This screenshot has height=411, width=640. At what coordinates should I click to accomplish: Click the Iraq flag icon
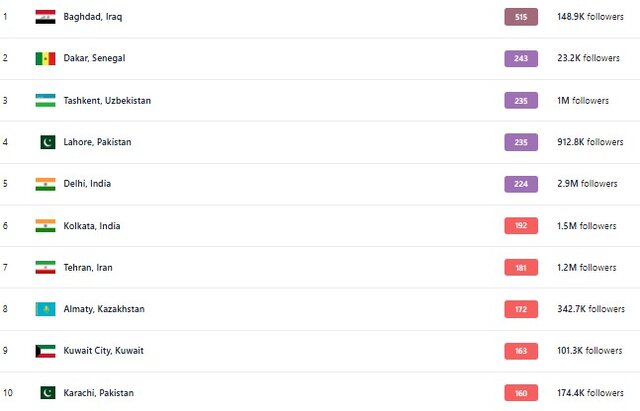pyautogui.click(x=45, y=17)
